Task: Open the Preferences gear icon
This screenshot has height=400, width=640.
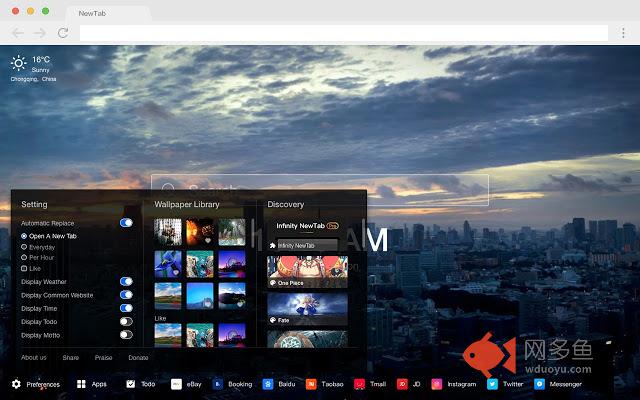Action: (x=16, y=384)
